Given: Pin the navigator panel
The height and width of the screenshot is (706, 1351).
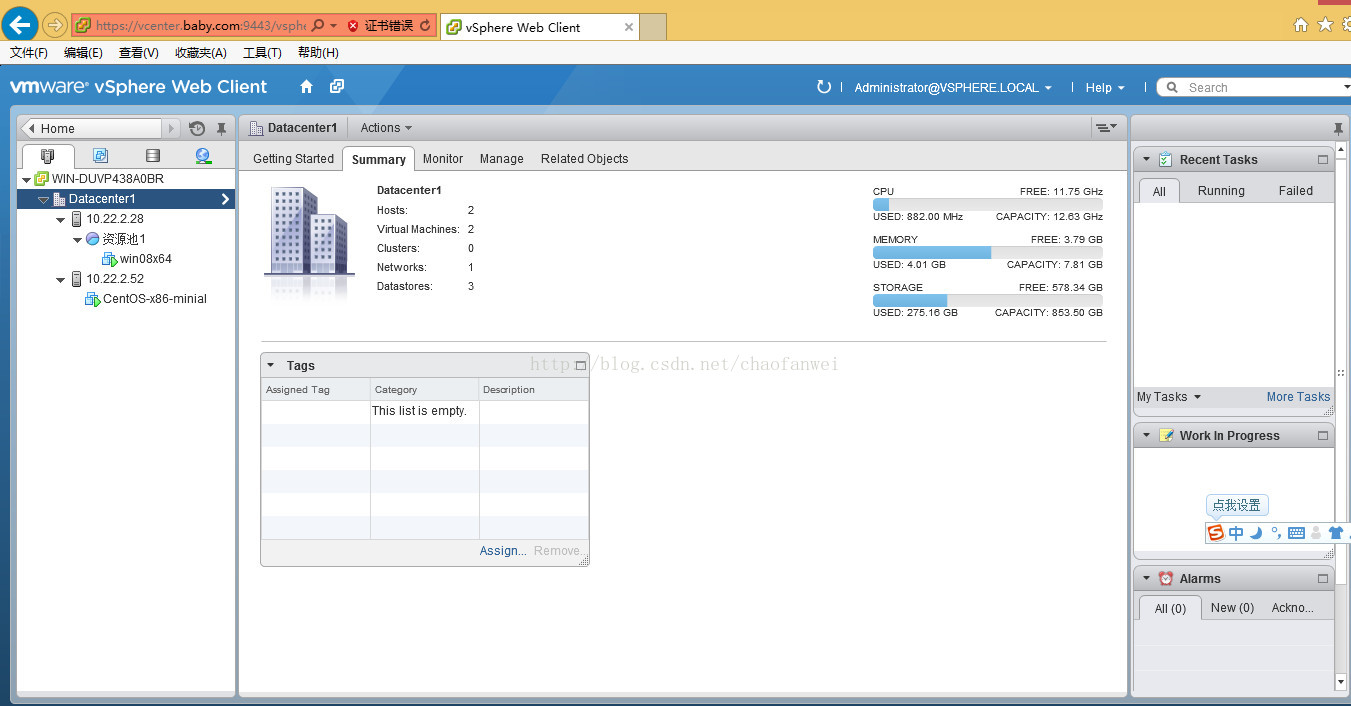Looking at the screenshot, I should [x=222, y=128].
